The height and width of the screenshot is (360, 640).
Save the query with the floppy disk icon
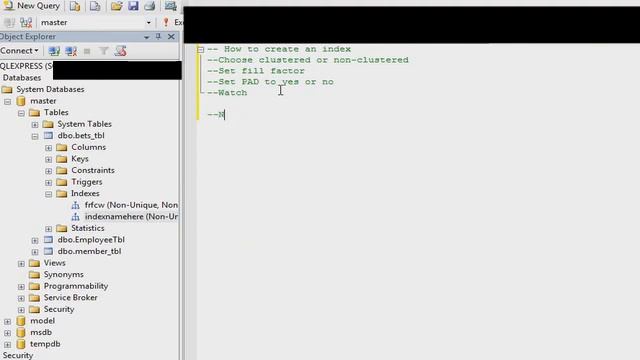[133, 6]
